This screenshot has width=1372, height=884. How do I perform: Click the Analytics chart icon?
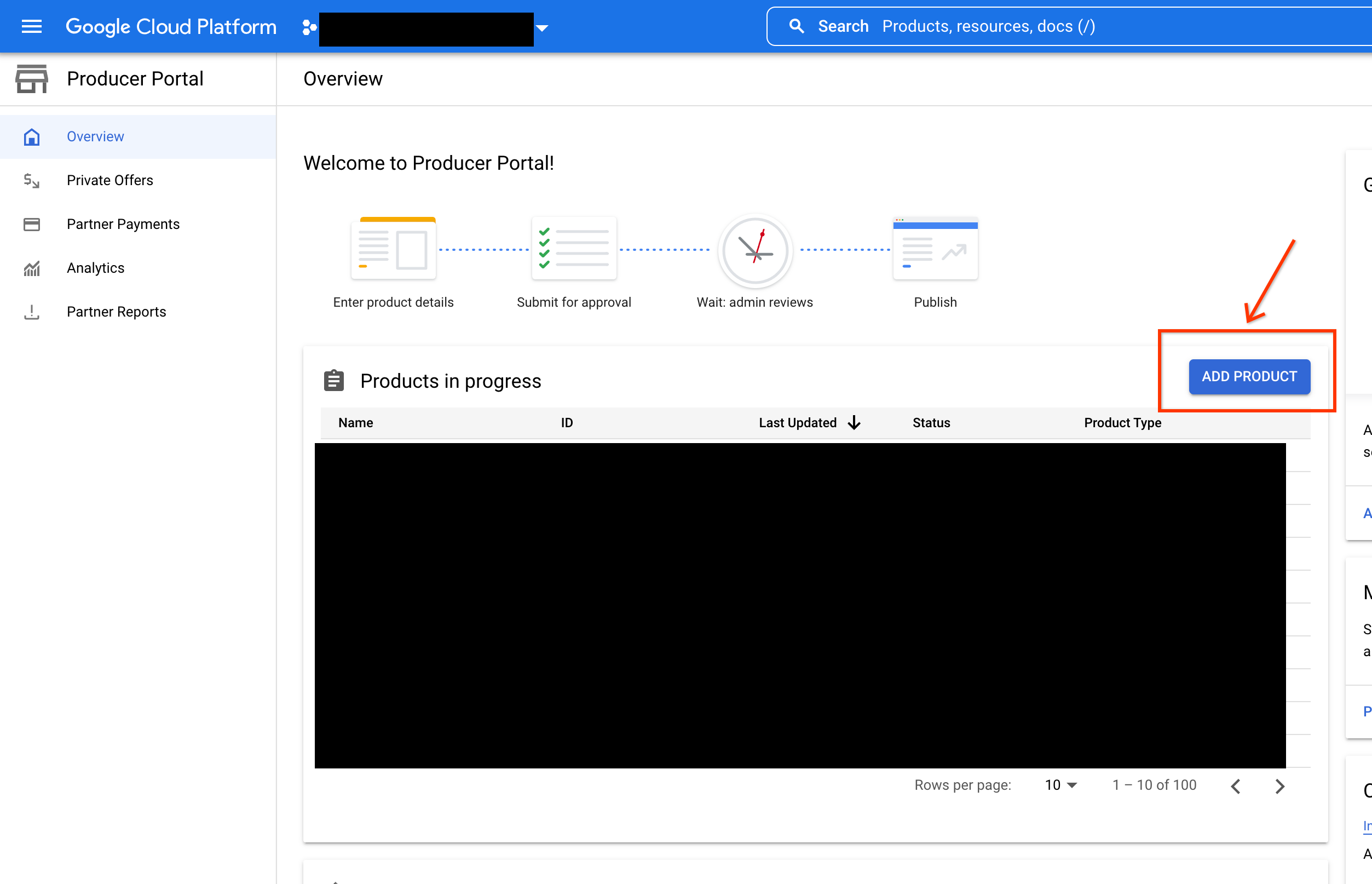pos(32,268)
